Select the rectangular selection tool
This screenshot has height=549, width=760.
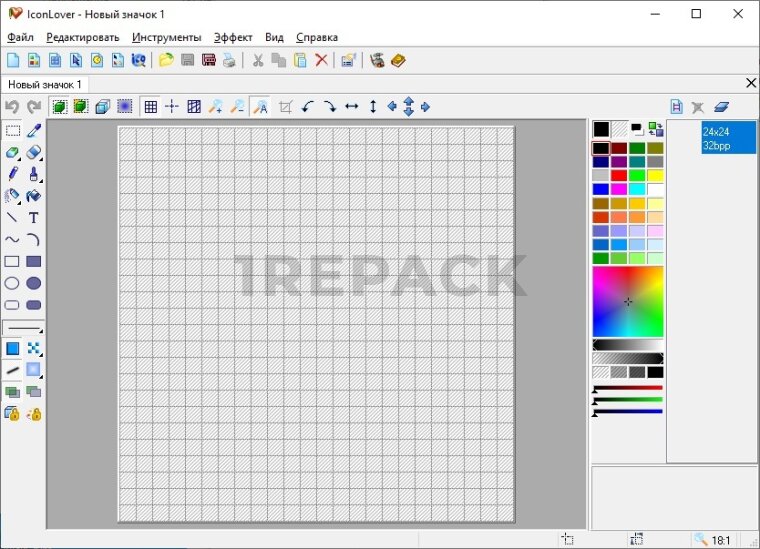tap(12, 131)
